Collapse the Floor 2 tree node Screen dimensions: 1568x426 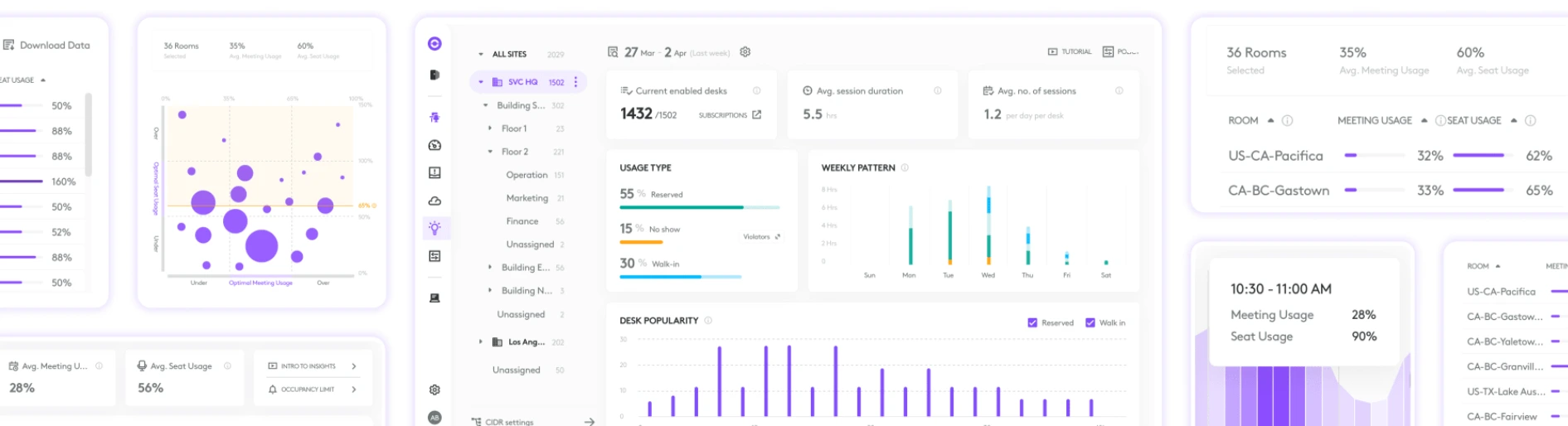tap(490, 152)
